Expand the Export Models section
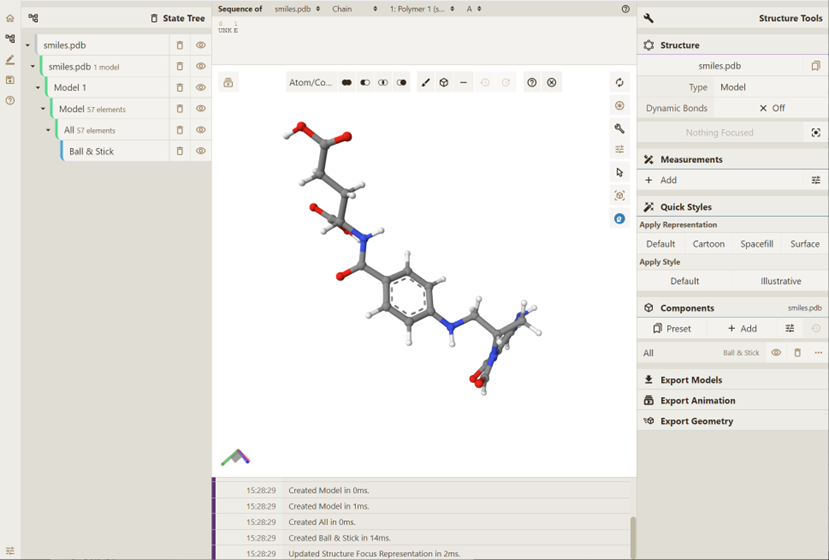 (x=690, y=380)
